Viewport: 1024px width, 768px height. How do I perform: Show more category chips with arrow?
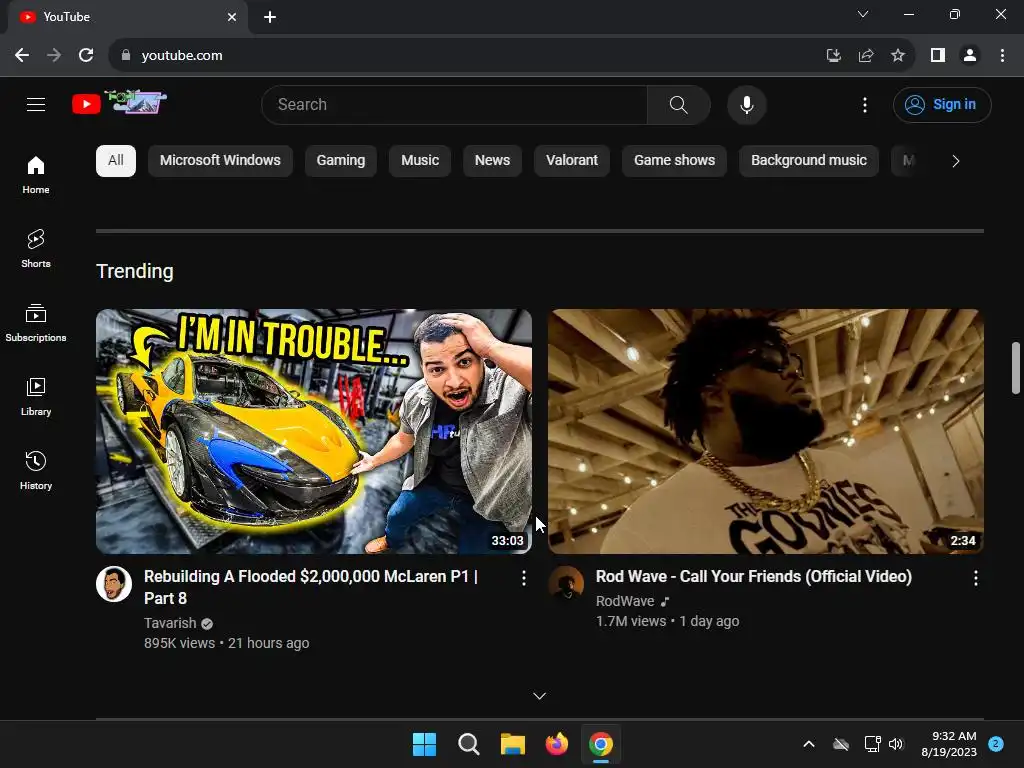pos(955,161)
